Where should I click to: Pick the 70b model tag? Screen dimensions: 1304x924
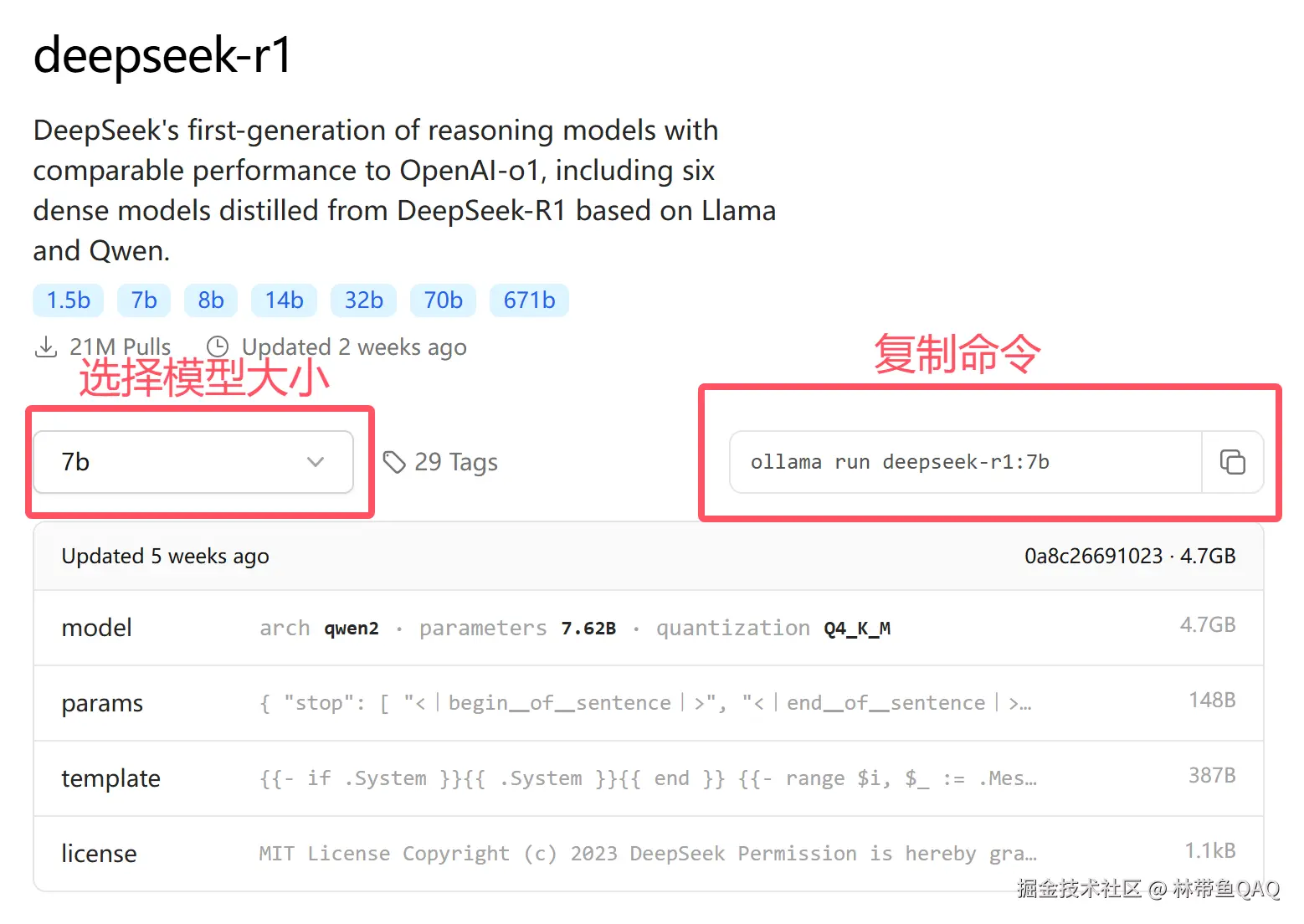(x=444, y=300)
